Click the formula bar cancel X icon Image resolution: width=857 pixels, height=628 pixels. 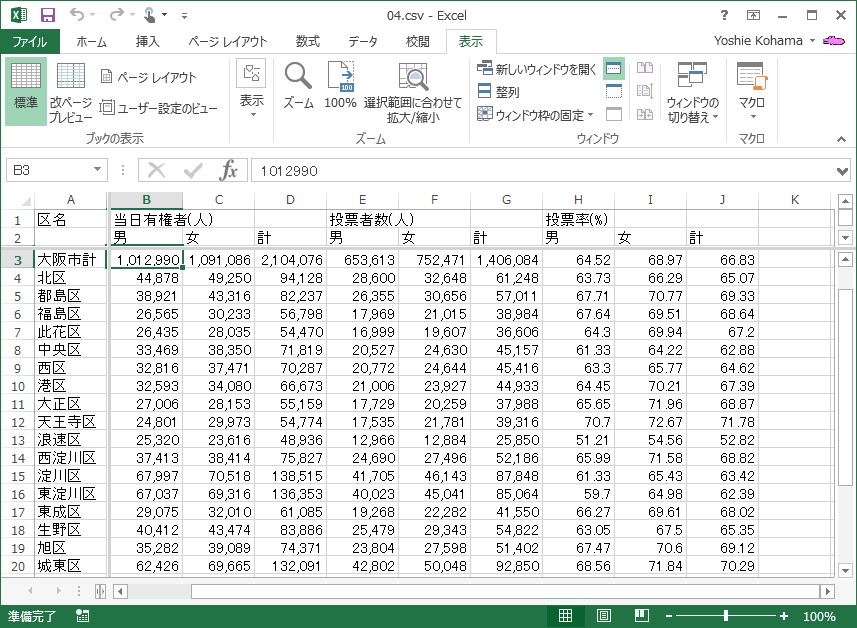point(157,171)
